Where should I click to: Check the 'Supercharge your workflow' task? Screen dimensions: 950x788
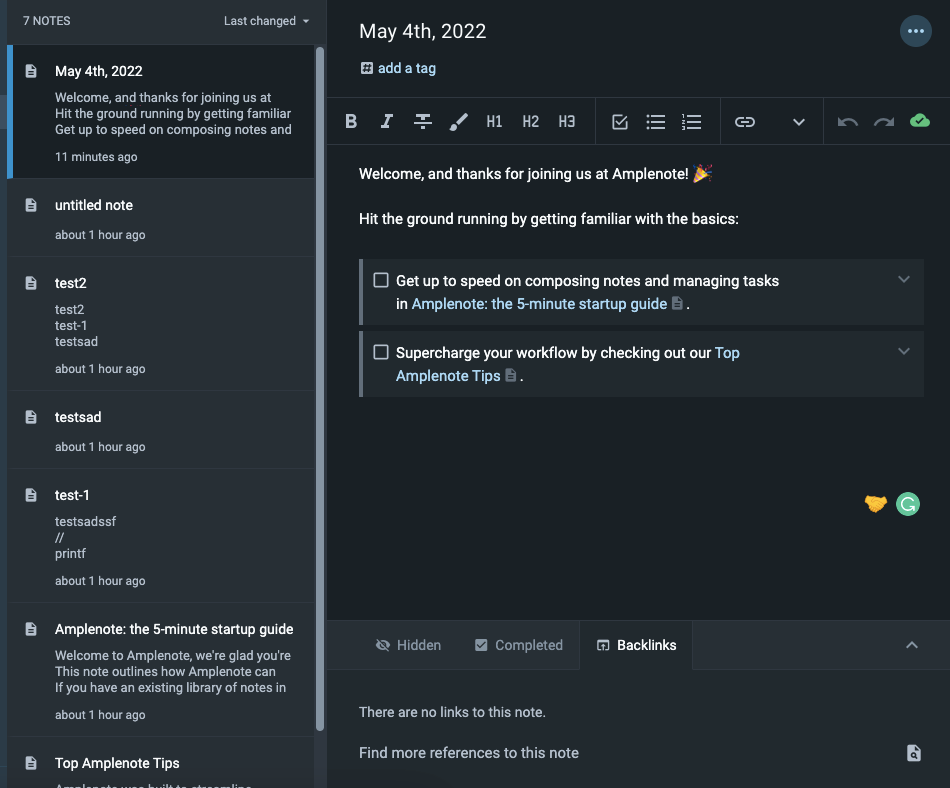381,352
